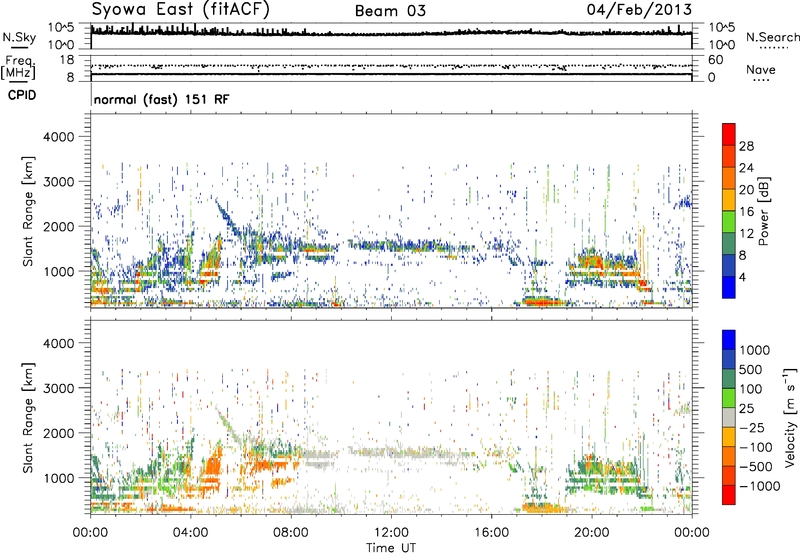Image resolution: width=800 pixels, height=554 pixels.
Task: Select the '12' power colorbar value
Action: coord(746,234)
